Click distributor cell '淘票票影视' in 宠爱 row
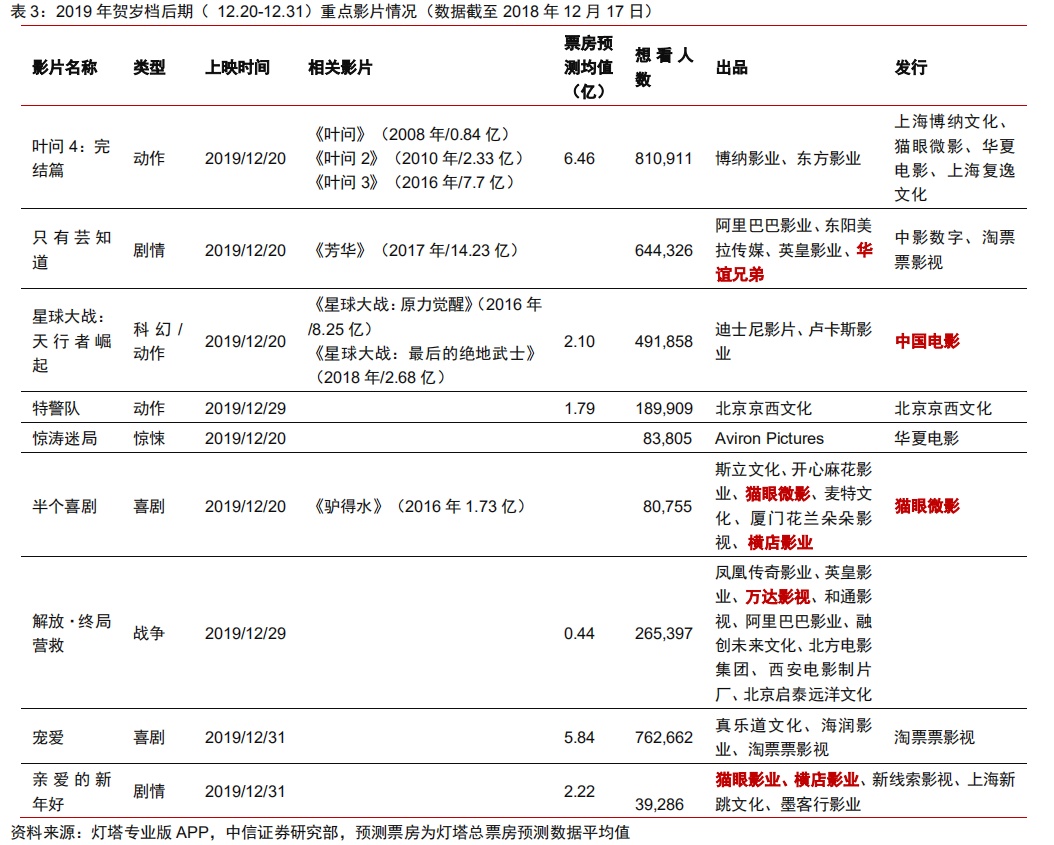 pos(934,737)
